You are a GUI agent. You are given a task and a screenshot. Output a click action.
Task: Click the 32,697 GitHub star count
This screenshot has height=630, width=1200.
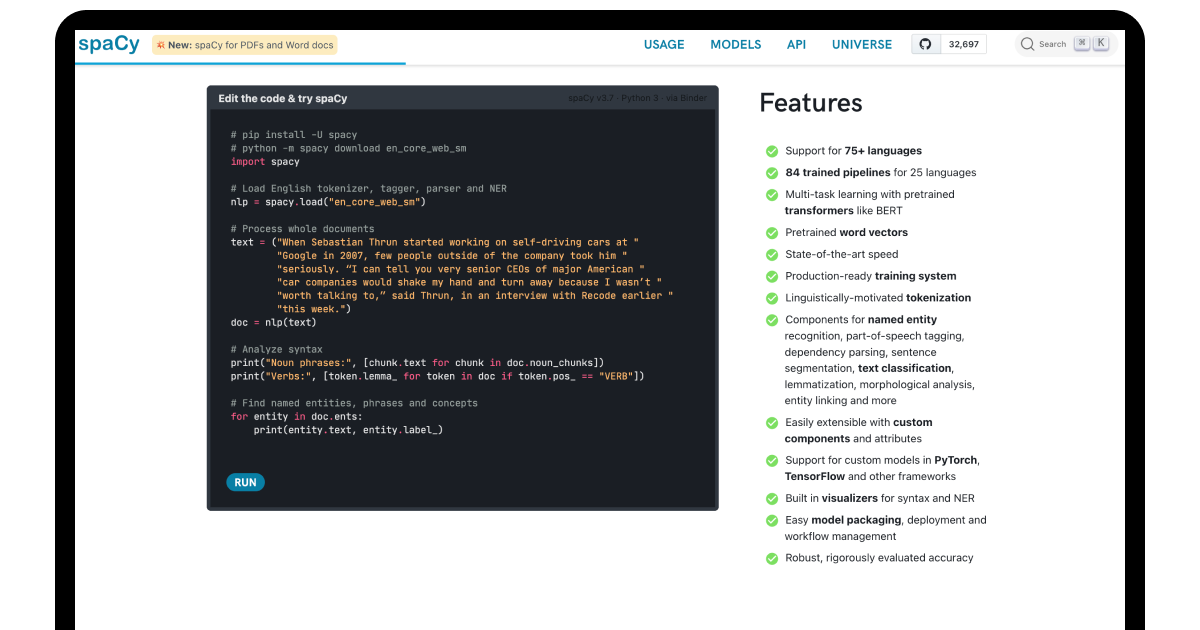pos(964,44)
